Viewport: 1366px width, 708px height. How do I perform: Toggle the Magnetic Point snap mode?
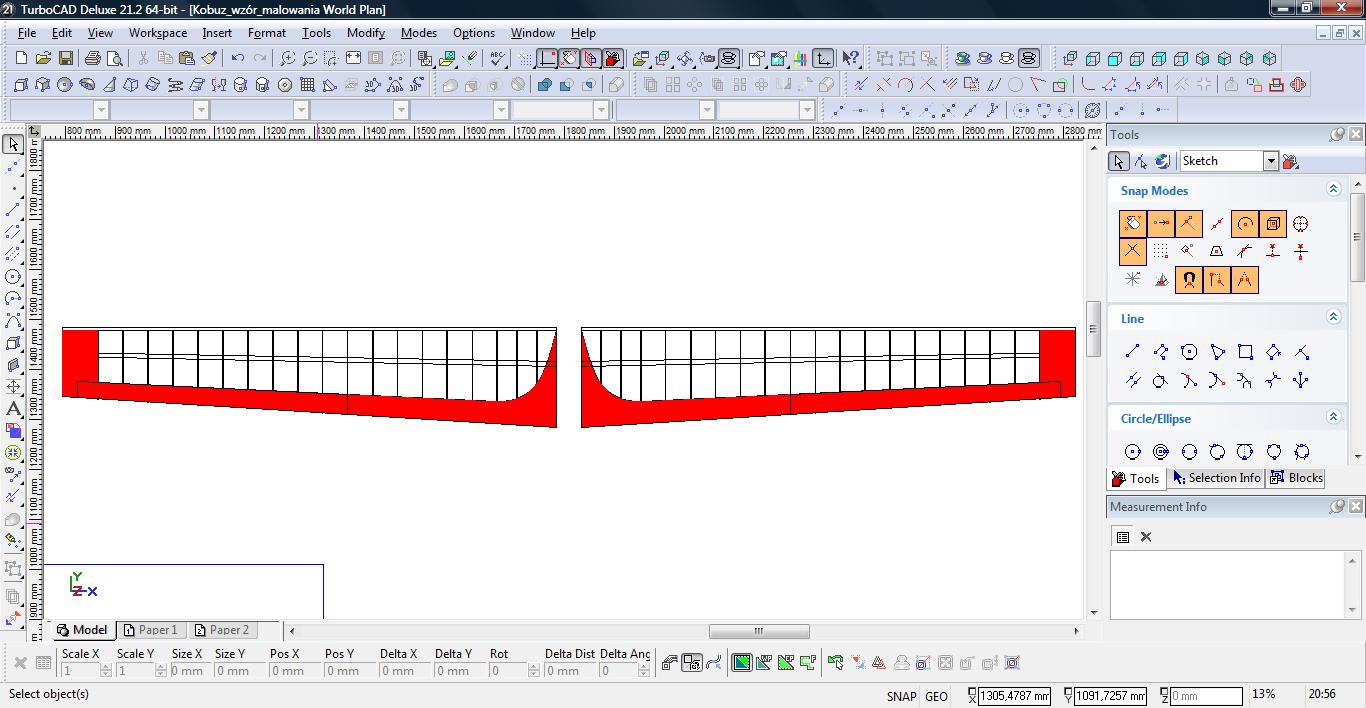click(1189, 280)
